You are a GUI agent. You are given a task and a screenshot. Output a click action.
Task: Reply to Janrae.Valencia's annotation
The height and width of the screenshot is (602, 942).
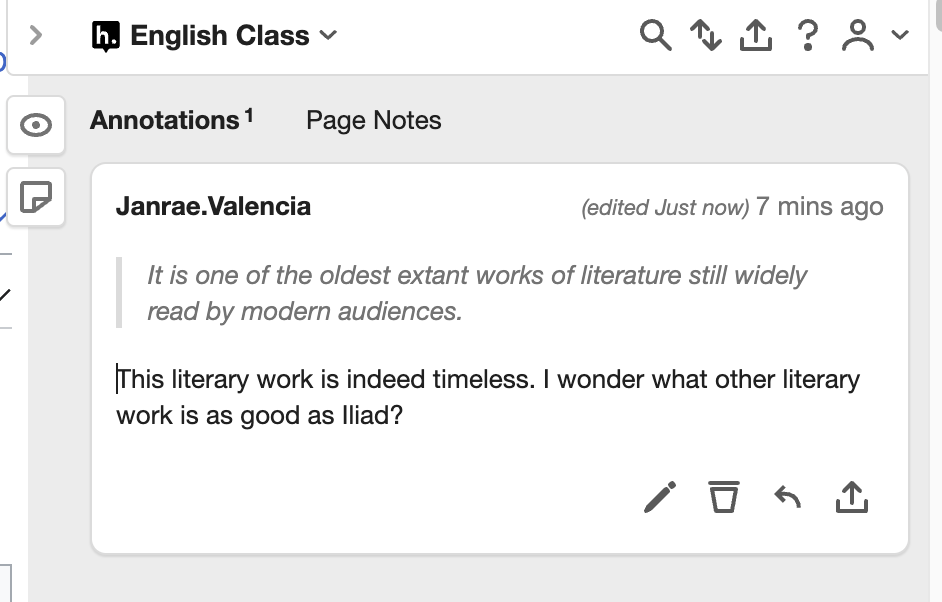pos(787,497)
